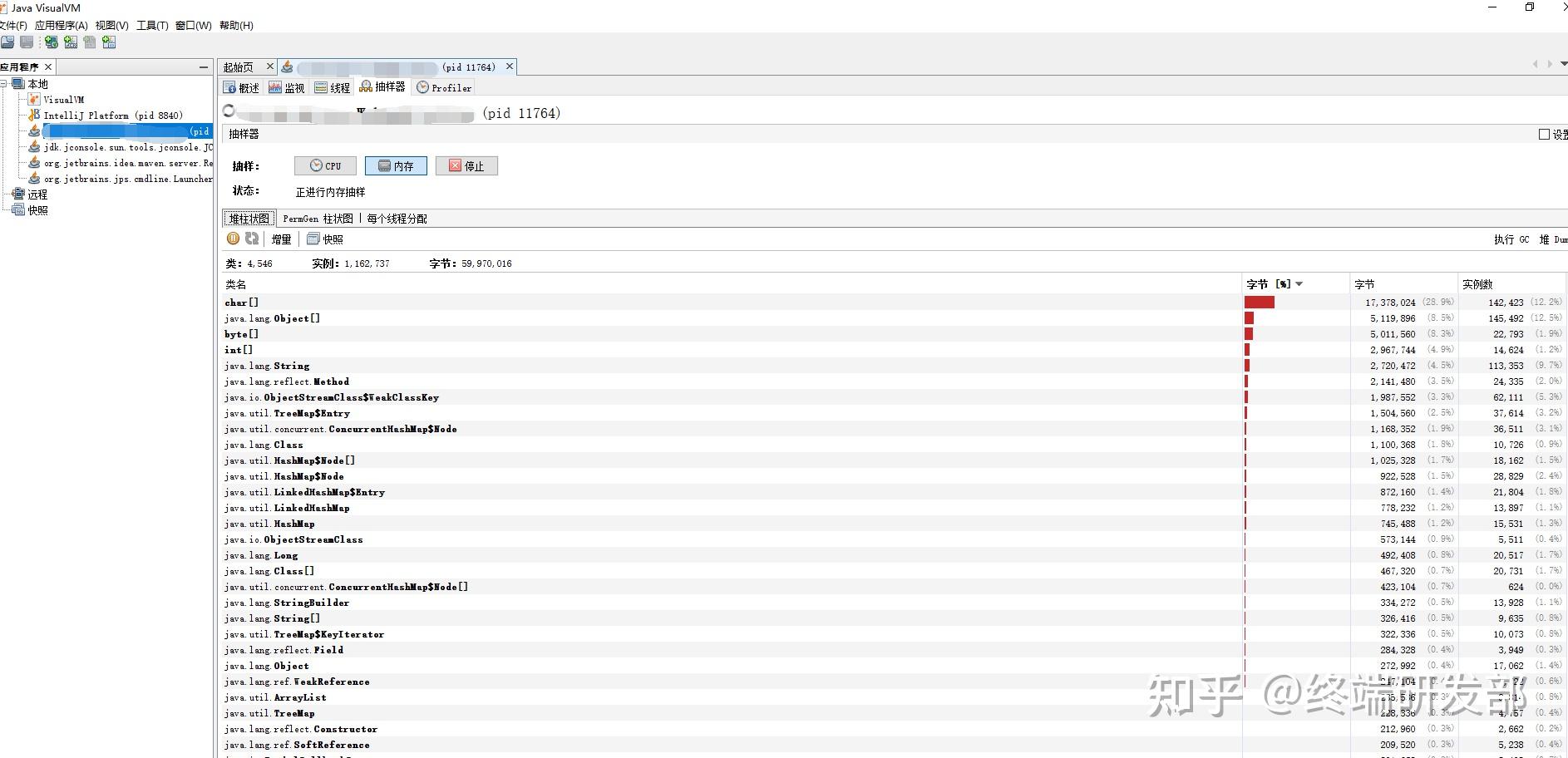Switch to the 线程 (Threads) tab

(x=333, y=87)
